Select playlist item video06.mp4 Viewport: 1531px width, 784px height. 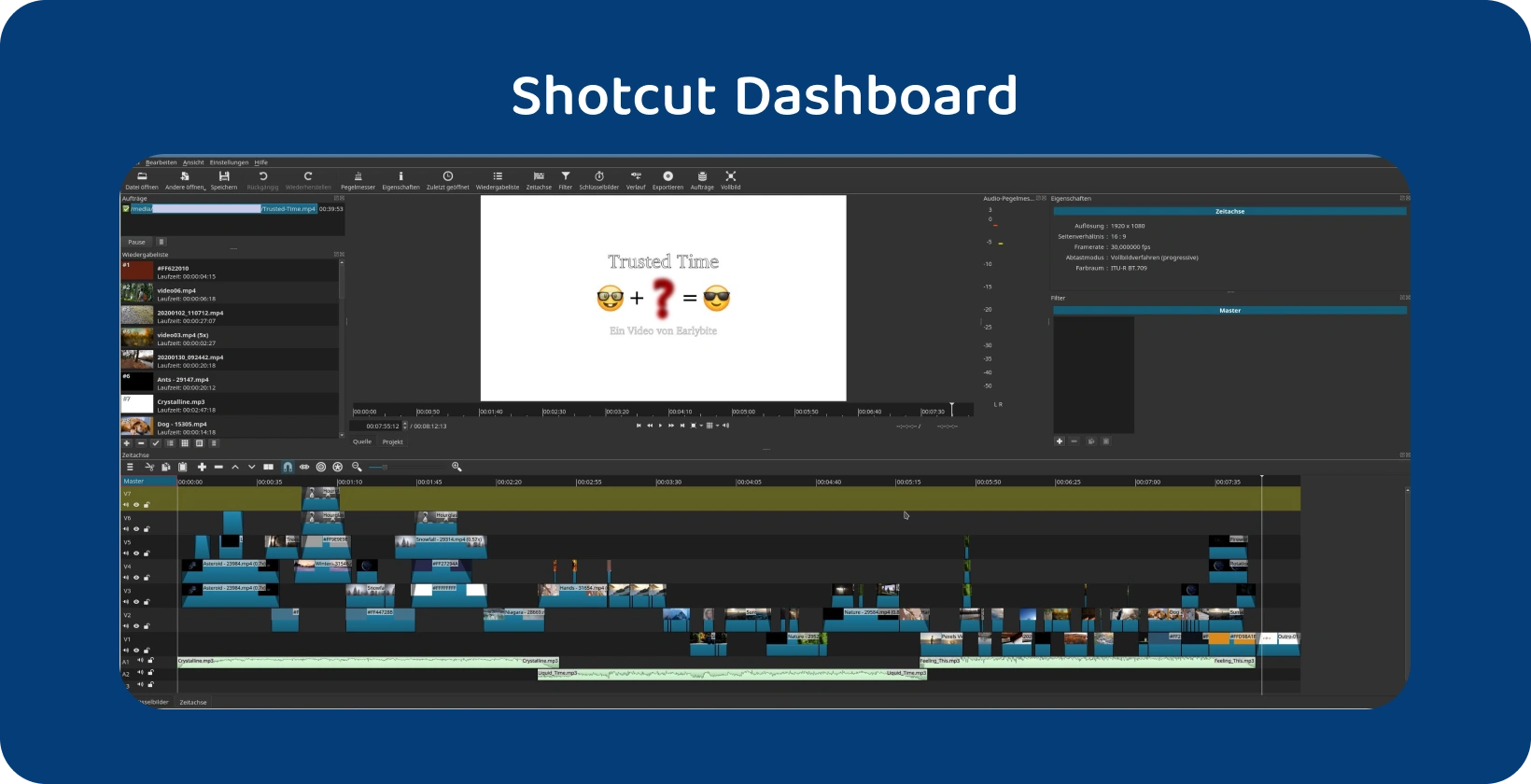coord(230,293)
